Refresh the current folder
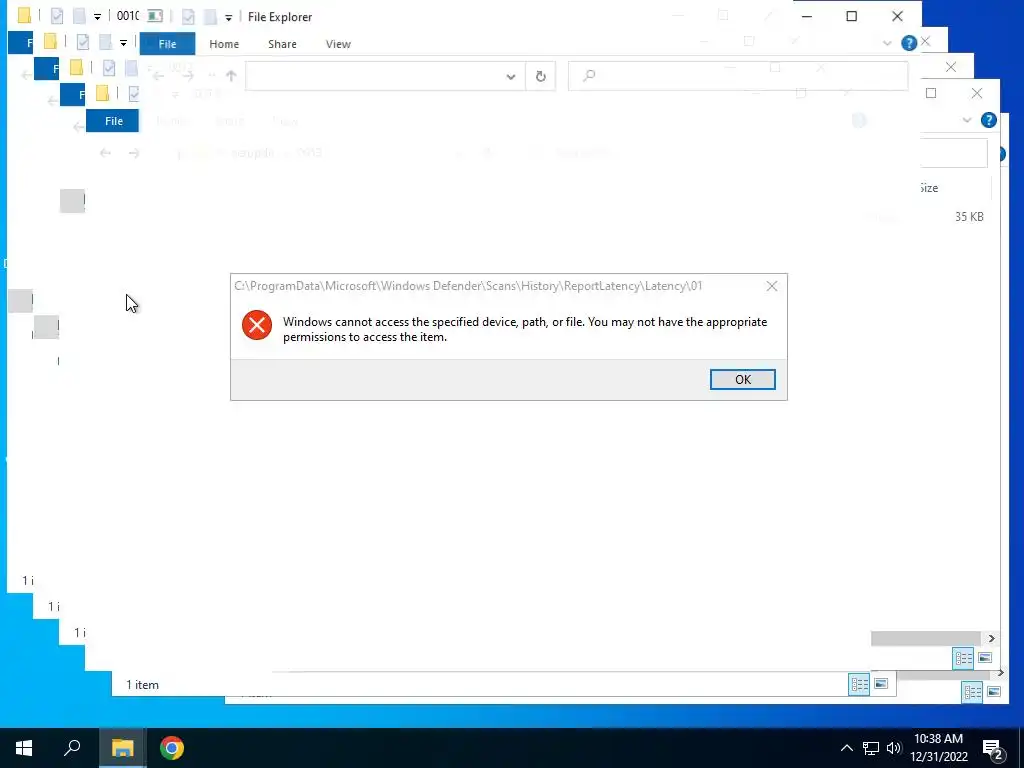The width and height of the screenshot is (1024, 768). [541, 76]
